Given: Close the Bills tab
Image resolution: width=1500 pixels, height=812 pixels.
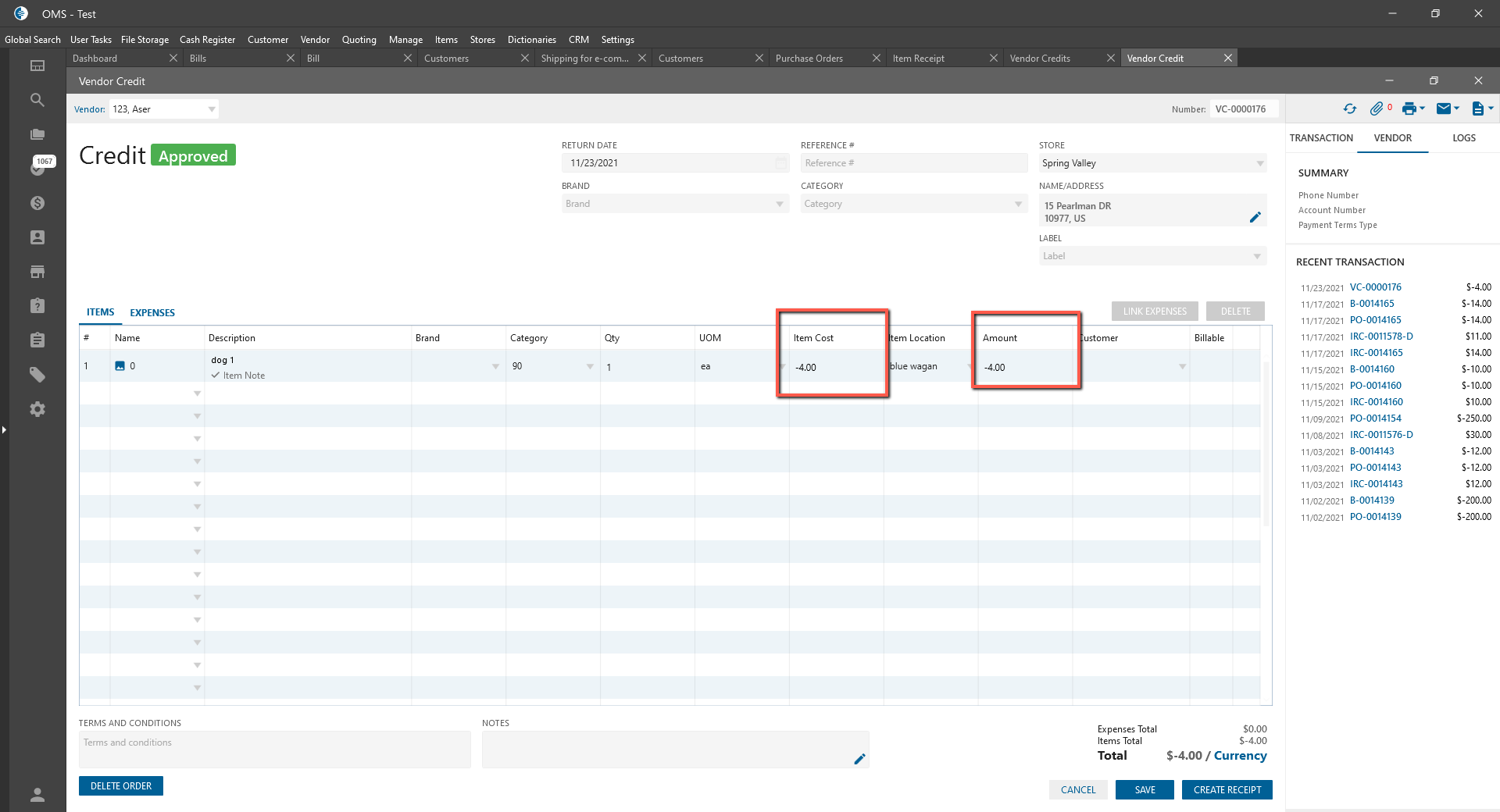Looking at the screenshot, I should coord(291,59).
